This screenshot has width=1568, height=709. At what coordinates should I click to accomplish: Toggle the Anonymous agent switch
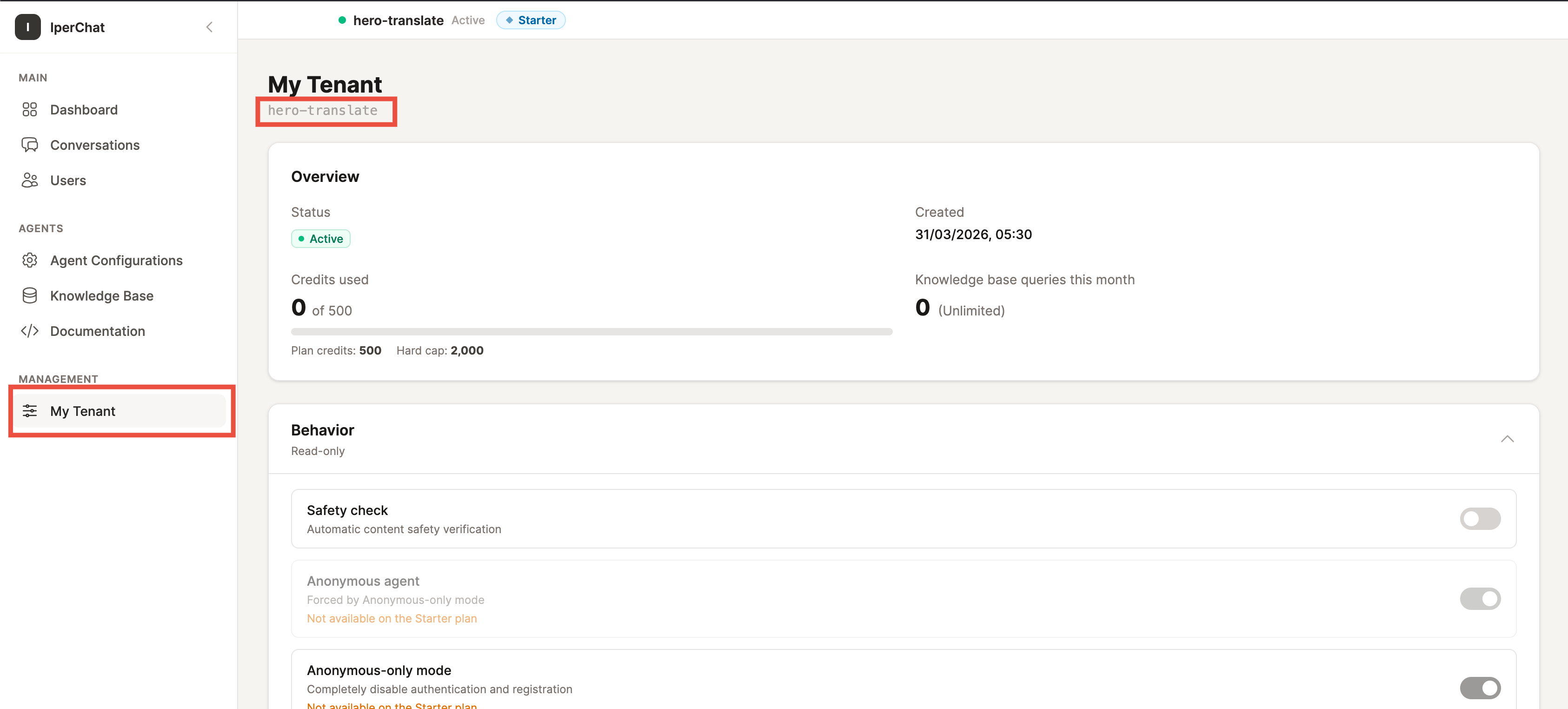pos(1481,599)
